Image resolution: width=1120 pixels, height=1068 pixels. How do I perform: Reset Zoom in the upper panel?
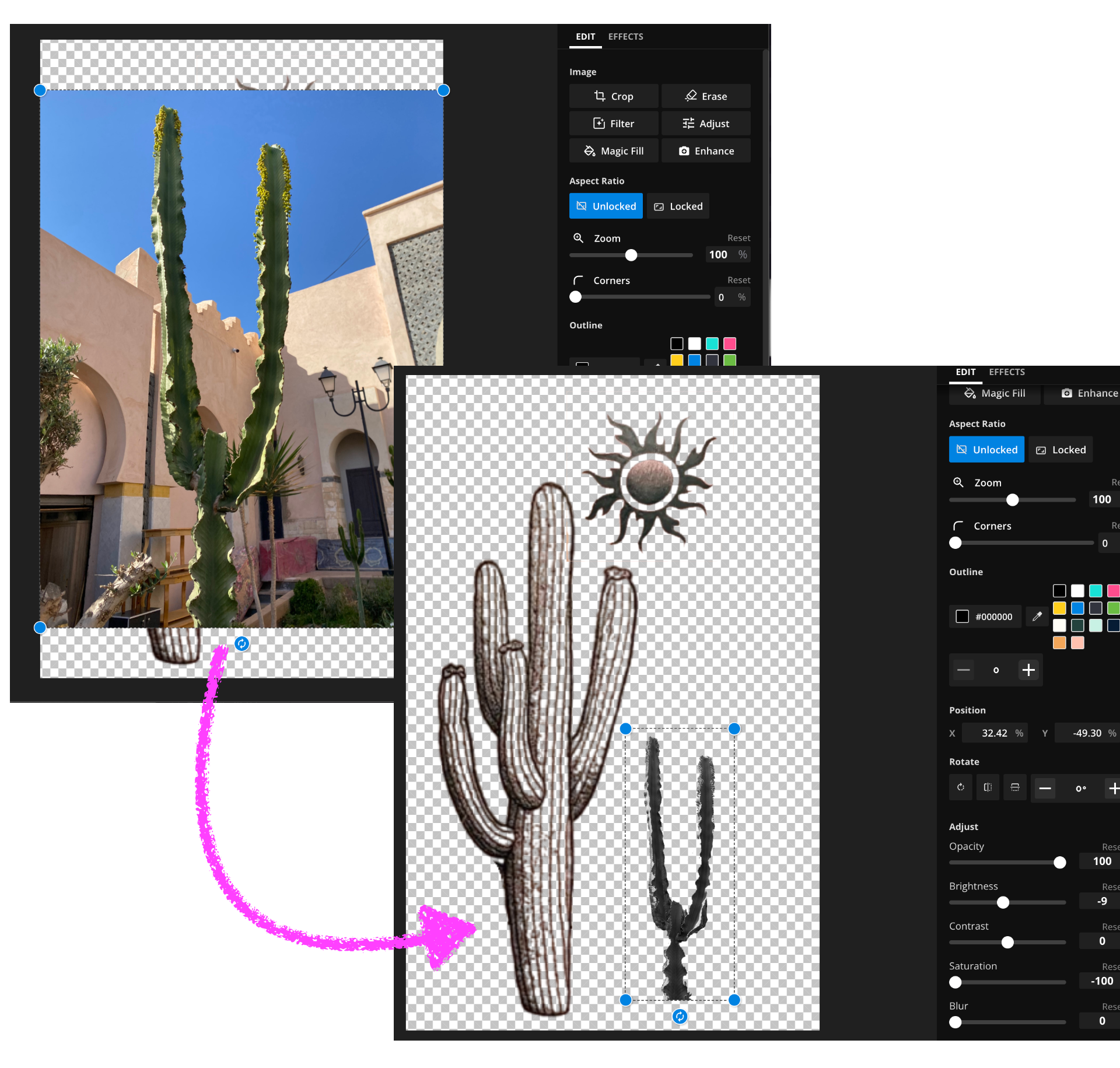(x=738, y=238)
